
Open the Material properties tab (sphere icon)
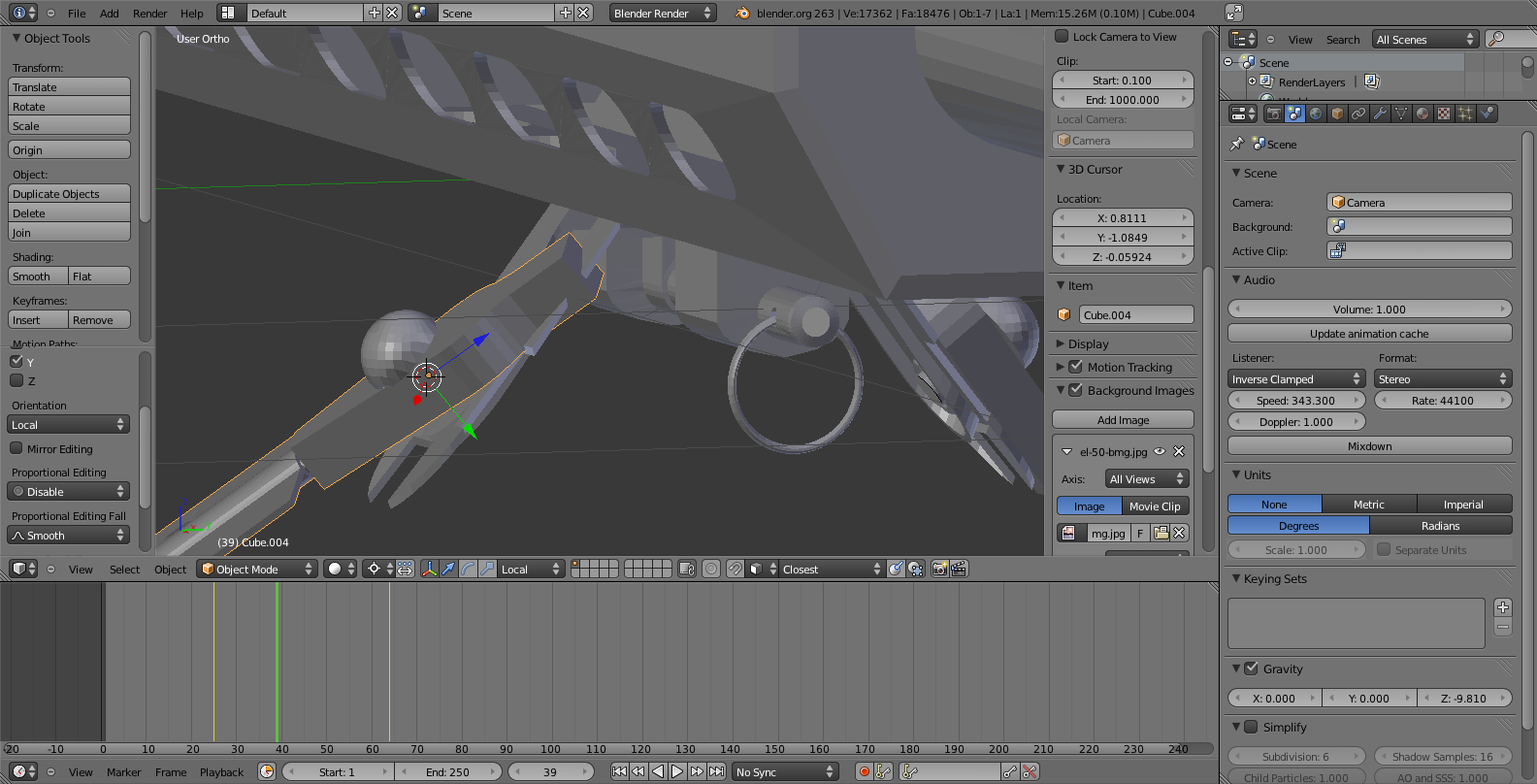pyautogui.click(x=1423, y=114)
